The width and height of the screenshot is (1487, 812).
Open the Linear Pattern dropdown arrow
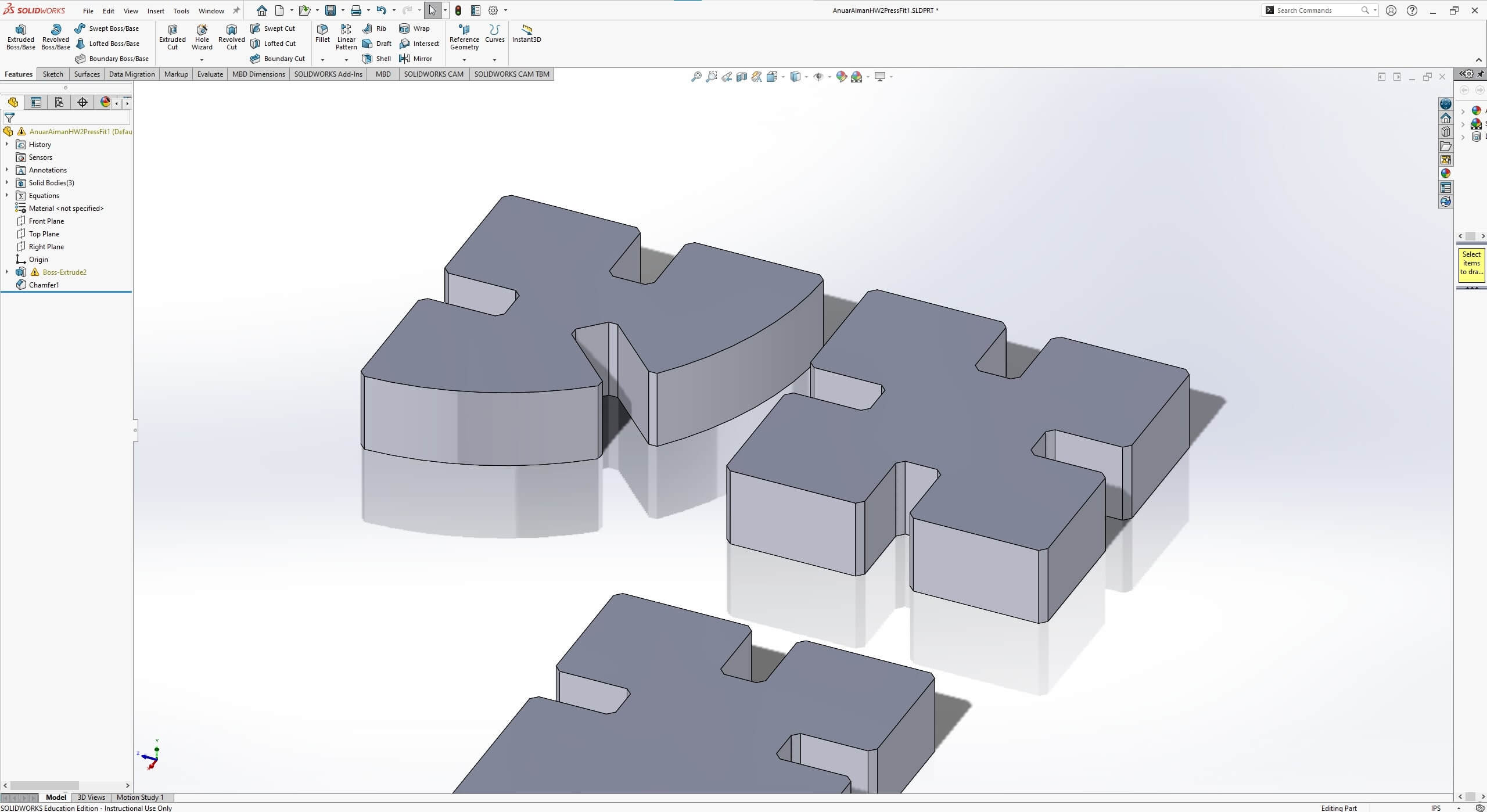pyautogui.click(x=346, y=60)
